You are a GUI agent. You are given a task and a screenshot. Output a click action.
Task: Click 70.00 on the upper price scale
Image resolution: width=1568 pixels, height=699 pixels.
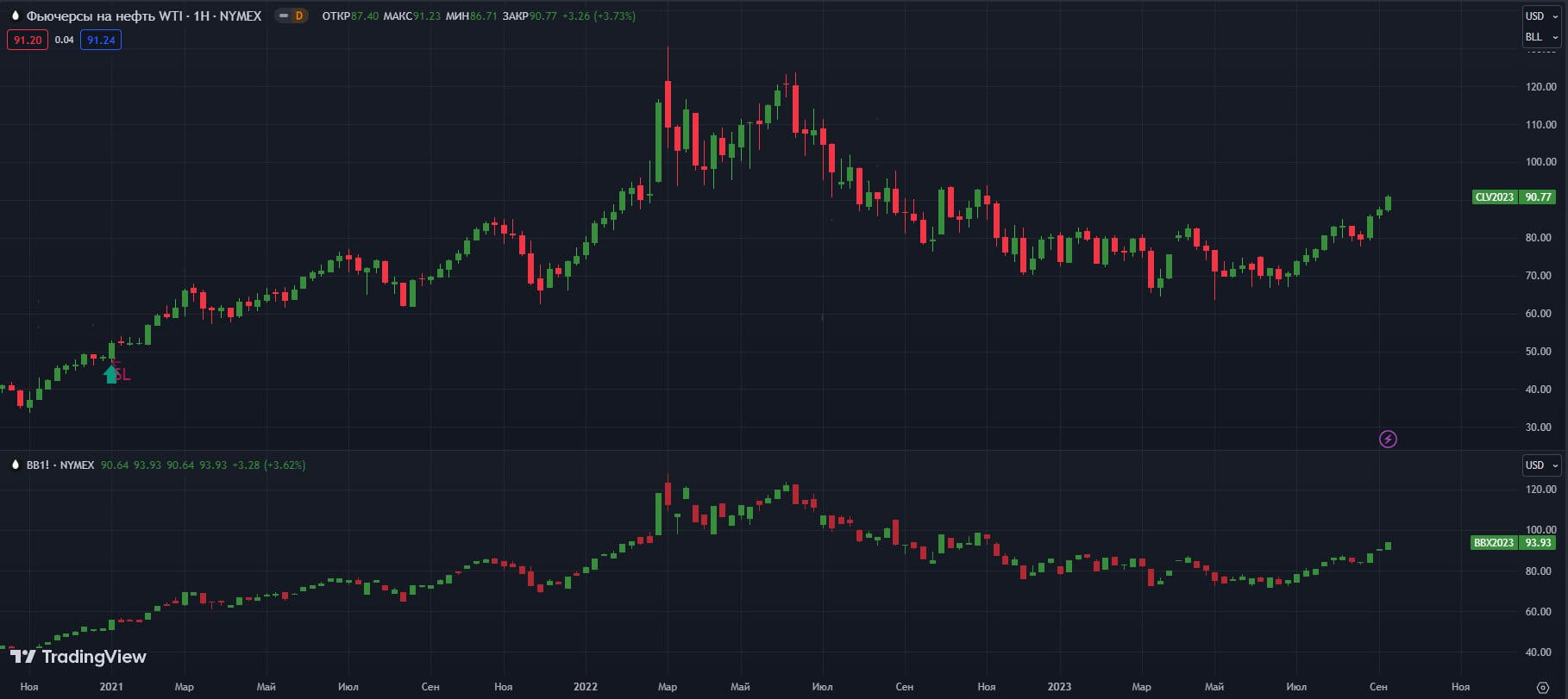pyautogui.click(x=1539, y=276)
